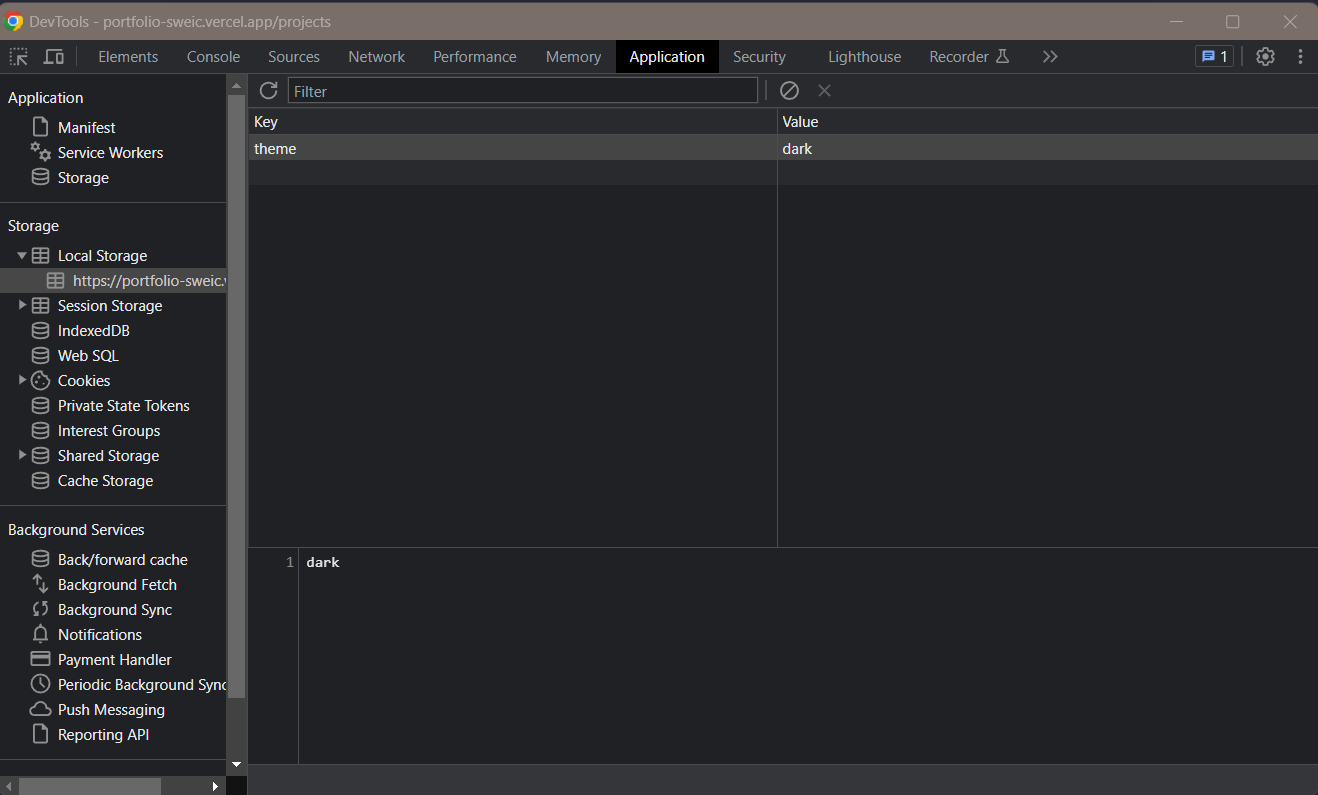Image resolution: width=1318 pixels, height=795 pixels.
Task: Select Service Workers in the sidebar
Action: click(110, 153)
